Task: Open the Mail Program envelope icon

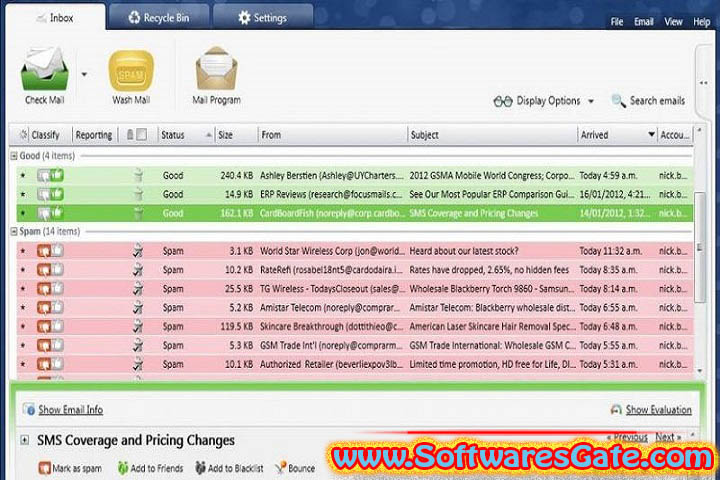Action: coord(216,68)
